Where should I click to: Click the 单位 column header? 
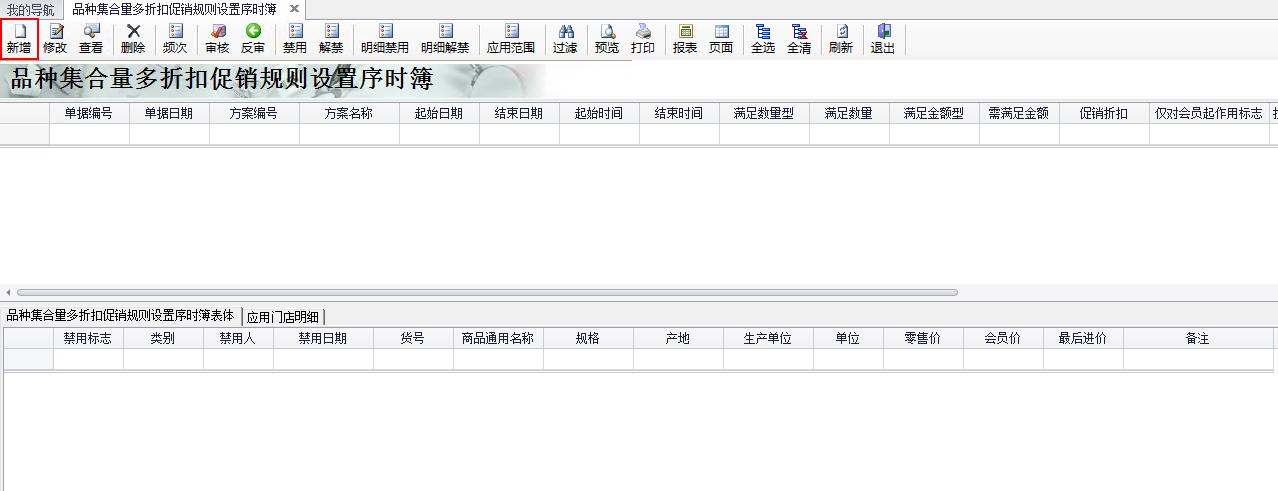coord(848,338)
